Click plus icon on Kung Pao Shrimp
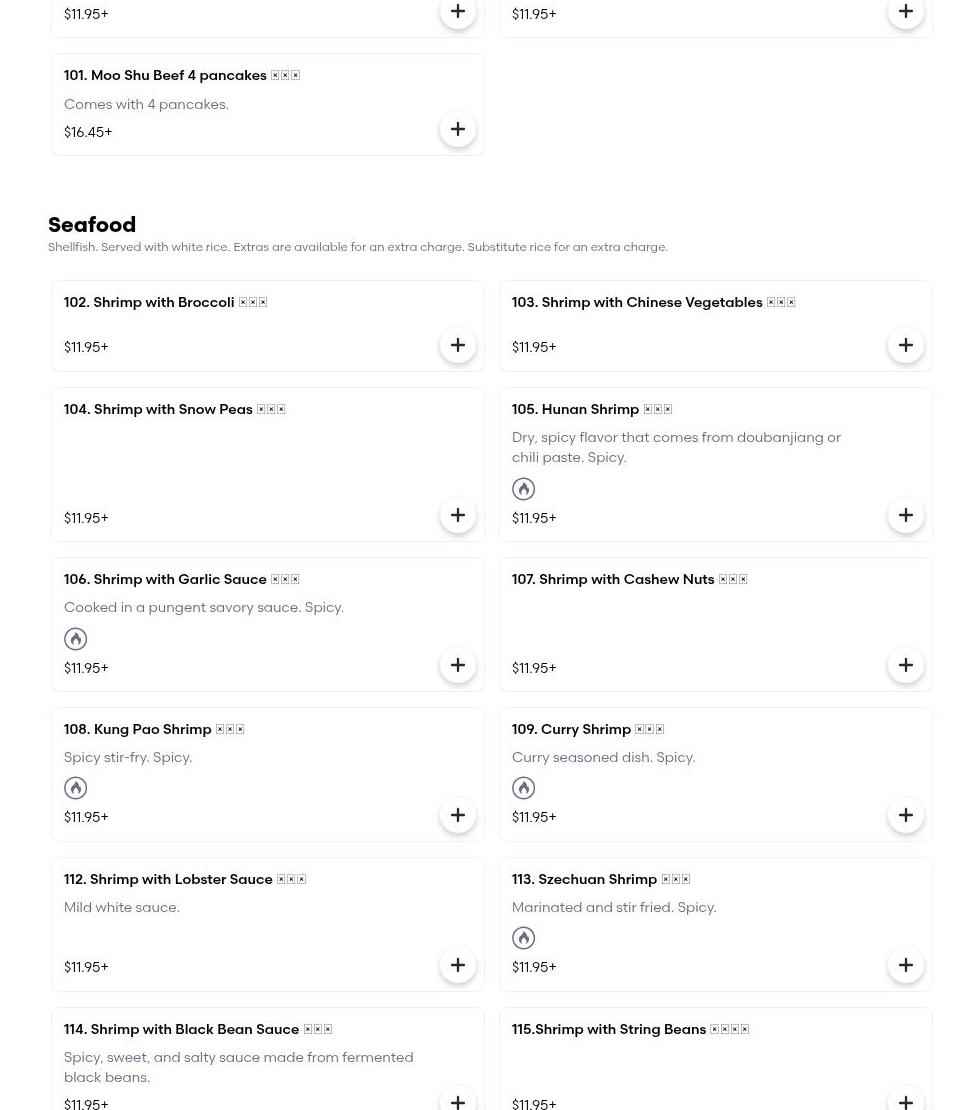 click(458, 815)
